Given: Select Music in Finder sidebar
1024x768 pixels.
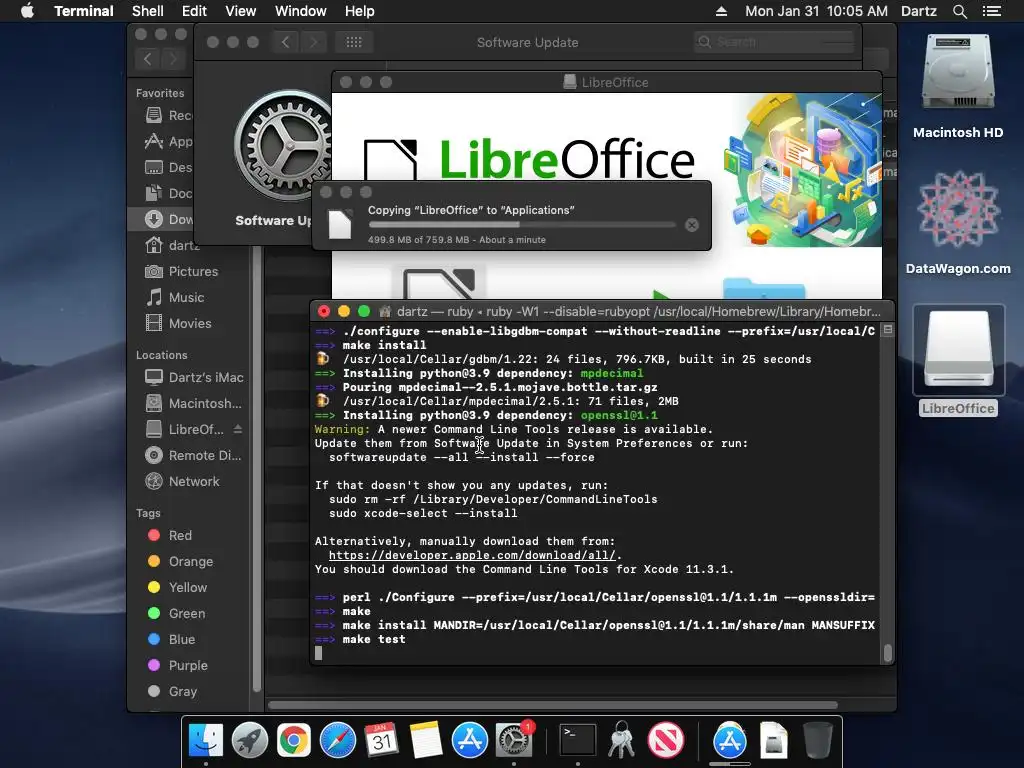Looking at the screenshot, I should tap(188, 297).
